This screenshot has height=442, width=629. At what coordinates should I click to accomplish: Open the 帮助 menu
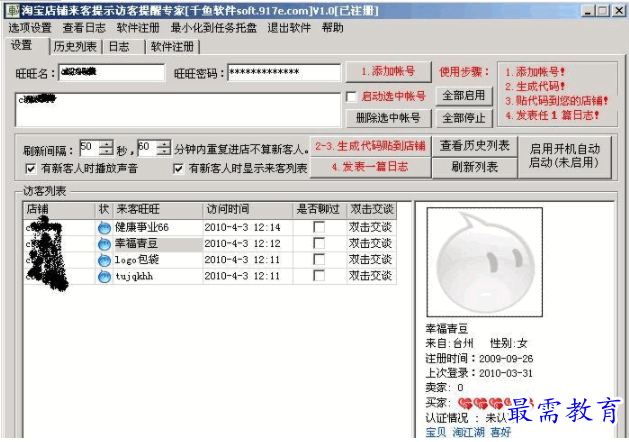pyautogui.click(x=333, y=28)
